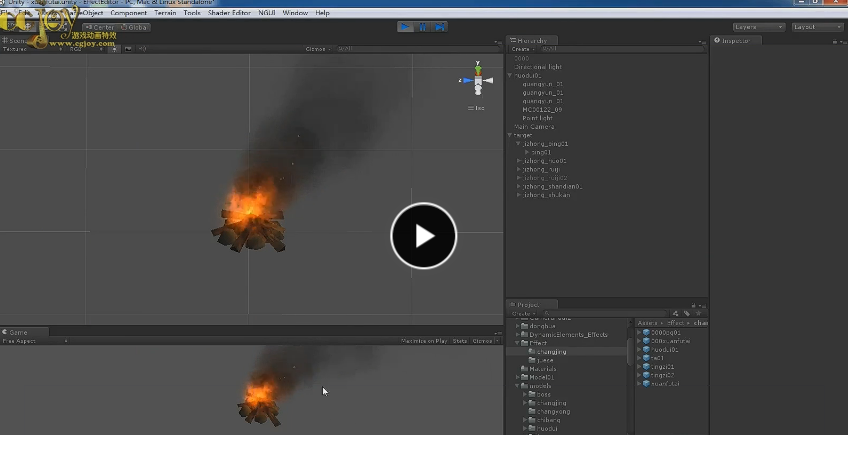
Task: Click the DynamicElements_Effects folder icon
Action: (524, 335)
